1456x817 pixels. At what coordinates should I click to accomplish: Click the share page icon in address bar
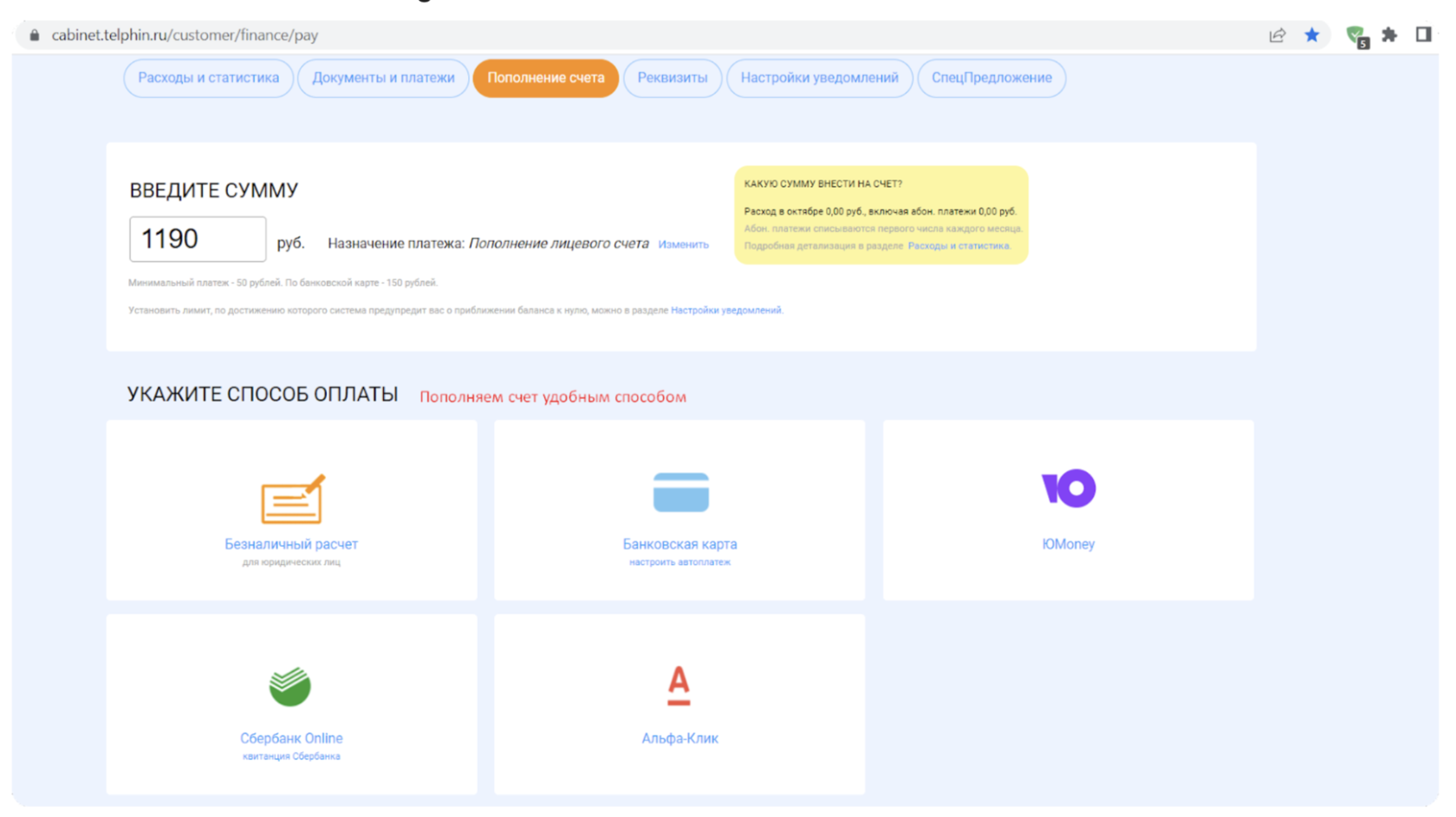coord(1277,35)
